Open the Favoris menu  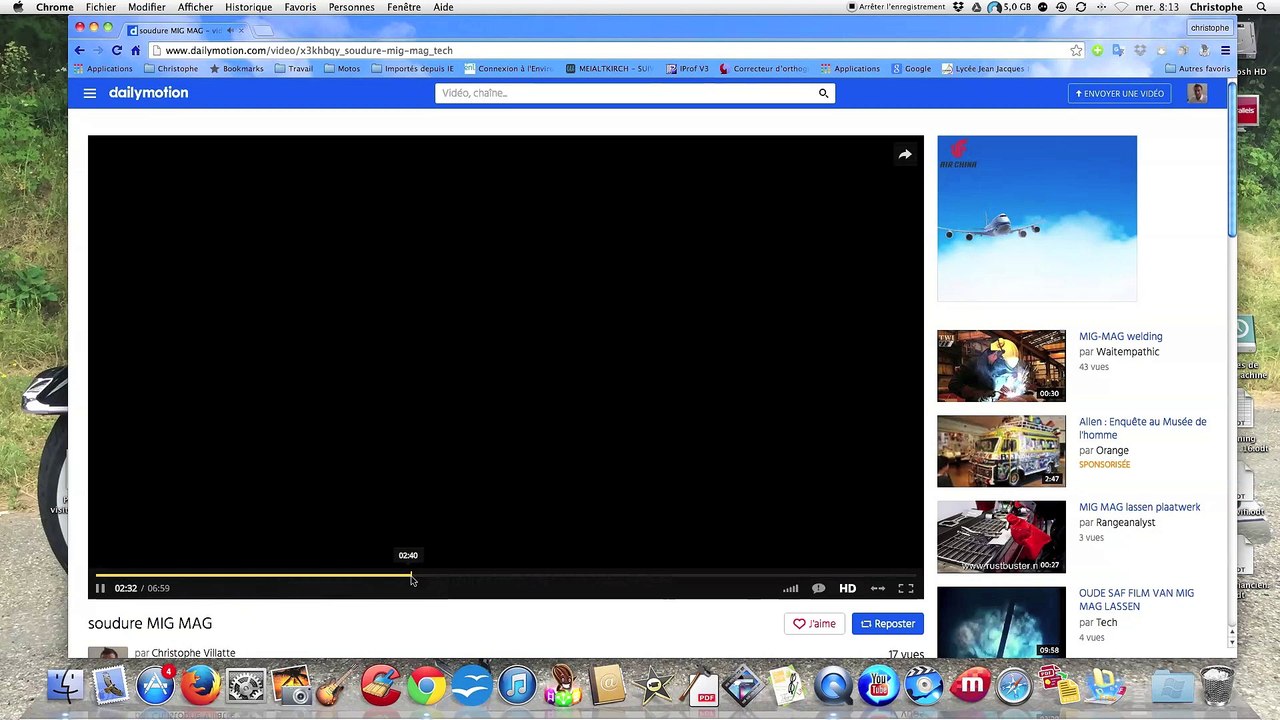point(300,7)
